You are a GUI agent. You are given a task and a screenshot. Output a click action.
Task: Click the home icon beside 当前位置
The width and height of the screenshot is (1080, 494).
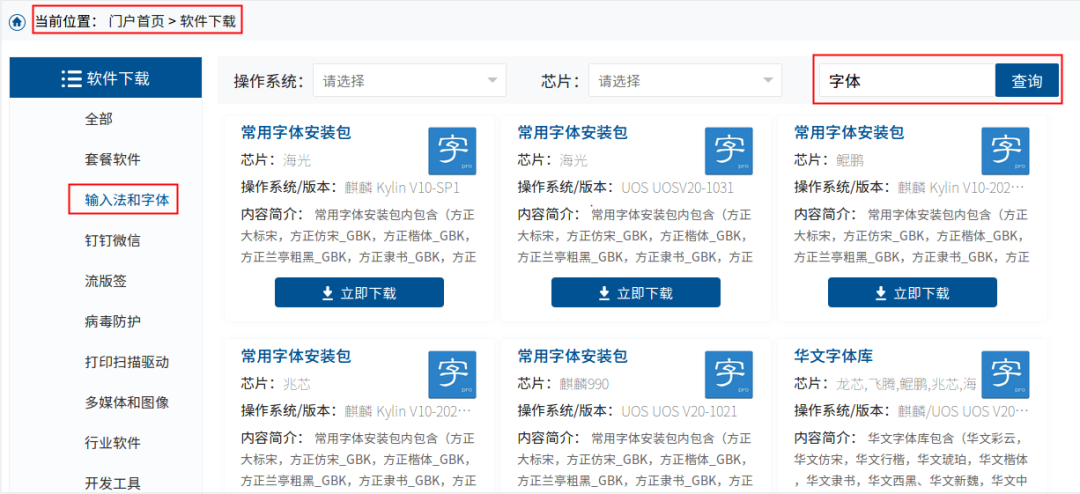click(x=17, y=22)
